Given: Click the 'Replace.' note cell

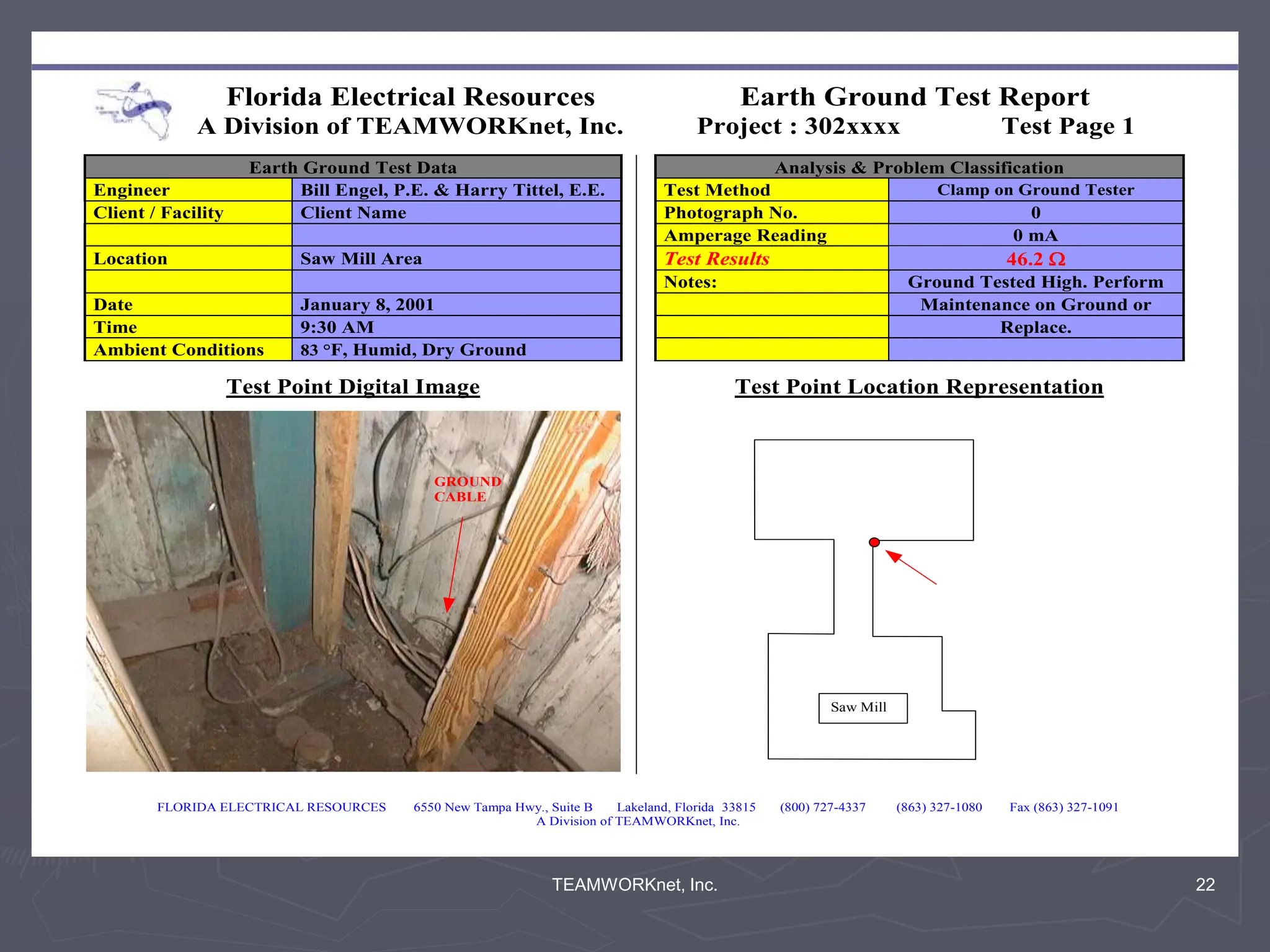Looking at the screenshot, I should pos(1036,327).
